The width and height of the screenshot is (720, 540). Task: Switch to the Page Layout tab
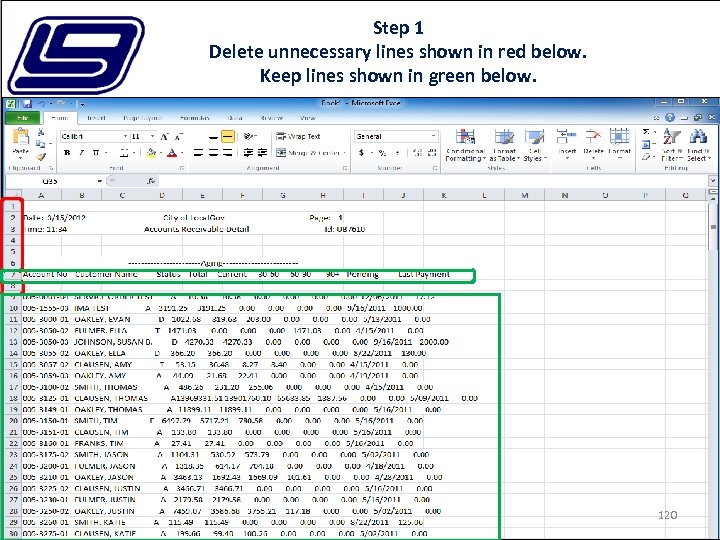coord(142,118)
